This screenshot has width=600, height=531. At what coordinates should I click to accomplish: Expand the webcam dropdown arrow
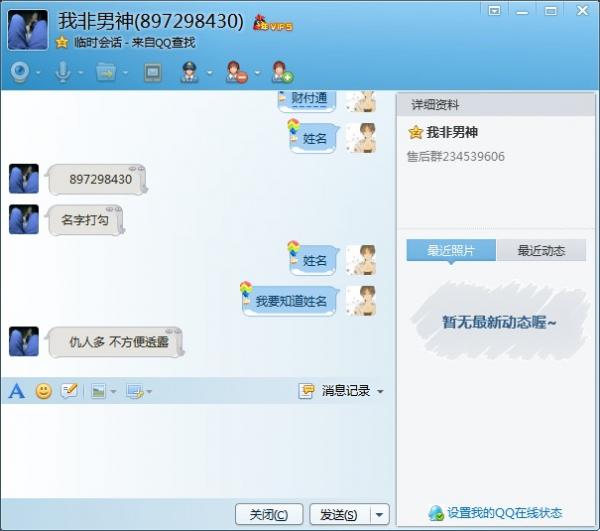[38, 72]
